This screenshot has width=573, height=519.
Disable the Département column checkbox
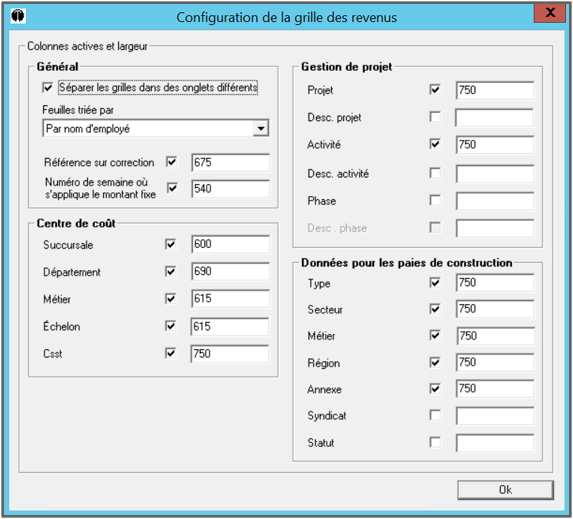click(x=171, y=272)
